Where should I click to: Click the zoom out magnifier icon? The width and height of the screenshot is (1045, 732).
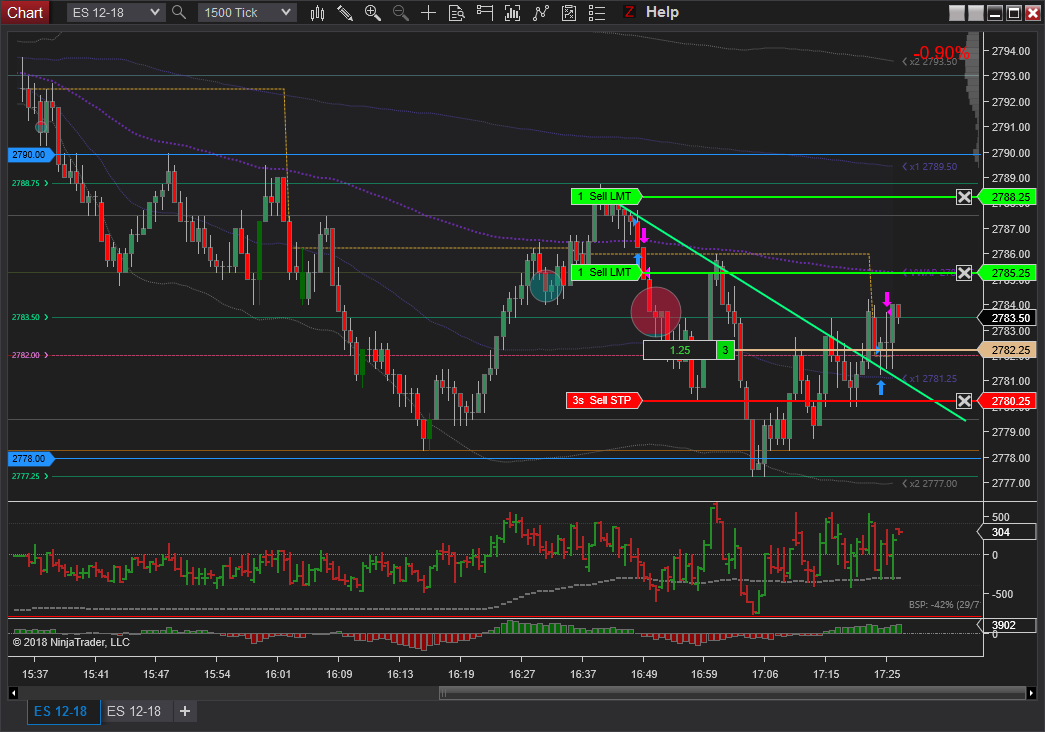401,13
